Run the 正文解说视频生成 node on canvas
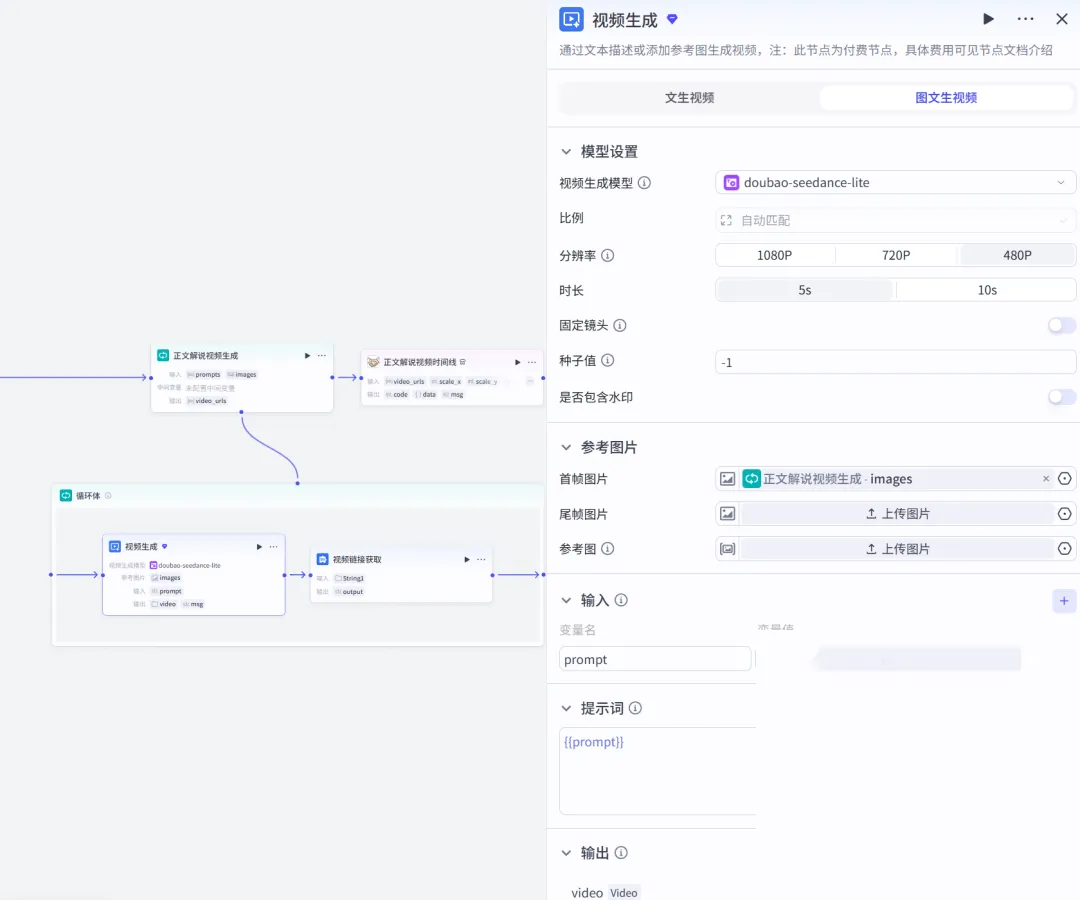Screen dimensions: 1080x900 click(x=307, y=355)
